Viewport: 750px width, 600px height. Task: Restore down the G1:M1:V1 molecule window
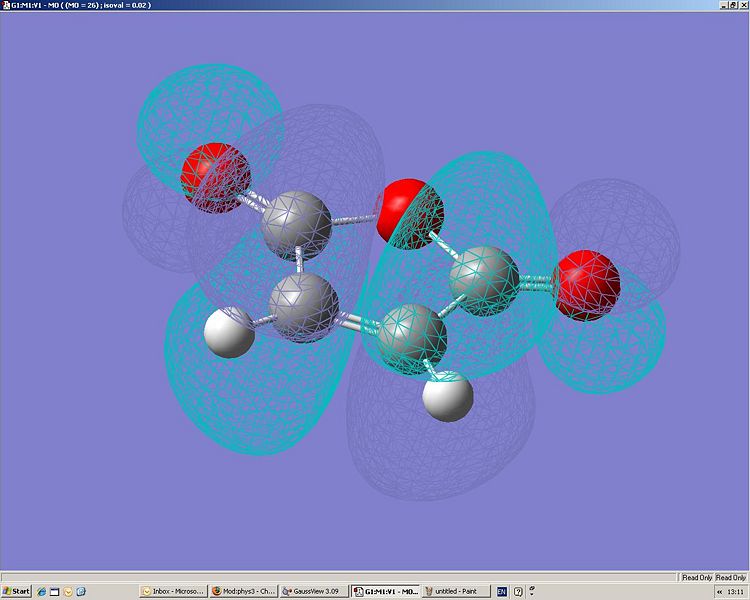(734, 5)
